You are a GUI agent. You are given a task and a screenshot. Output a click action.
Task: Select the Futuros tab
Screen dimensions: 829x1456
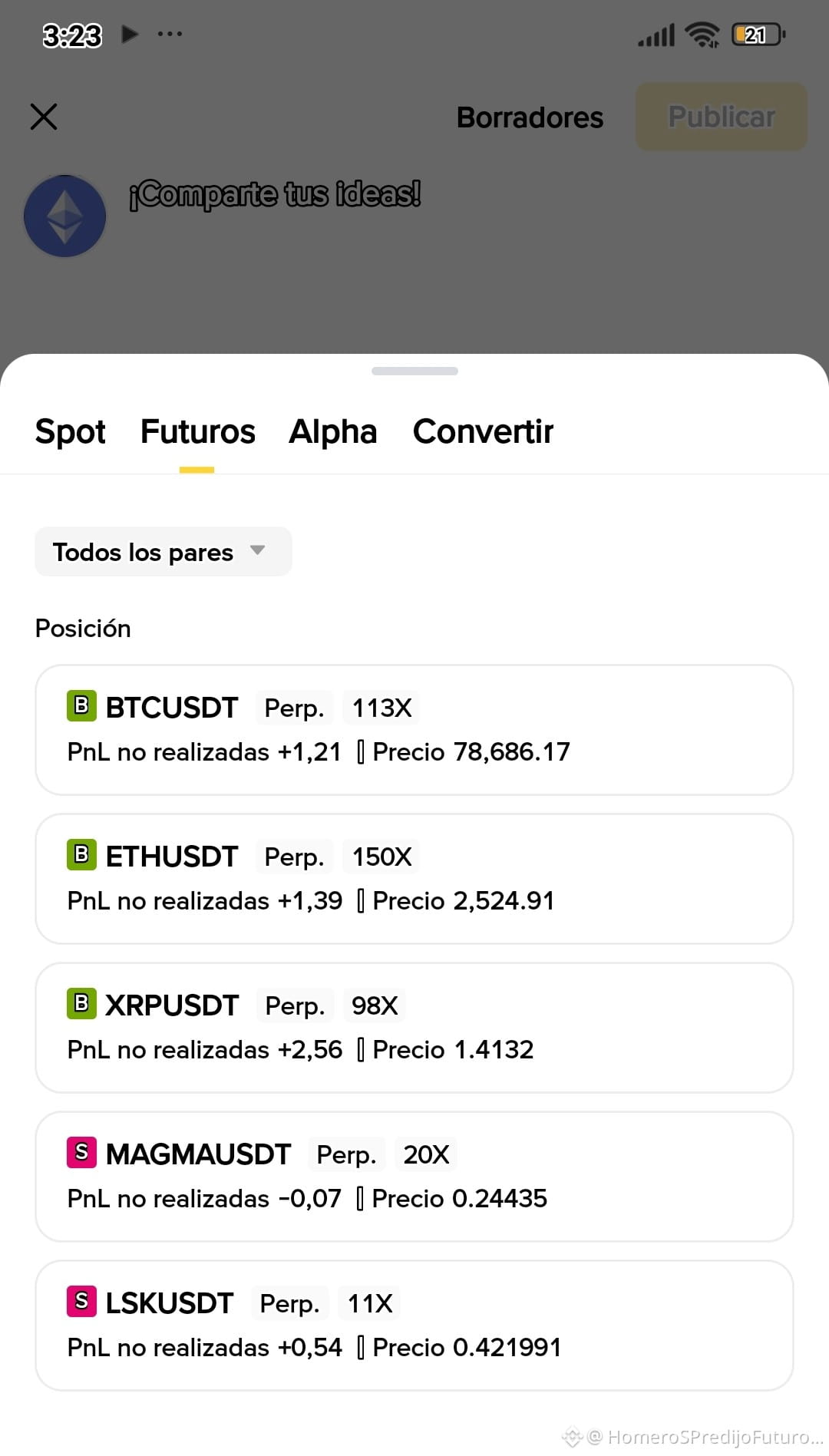198,431
